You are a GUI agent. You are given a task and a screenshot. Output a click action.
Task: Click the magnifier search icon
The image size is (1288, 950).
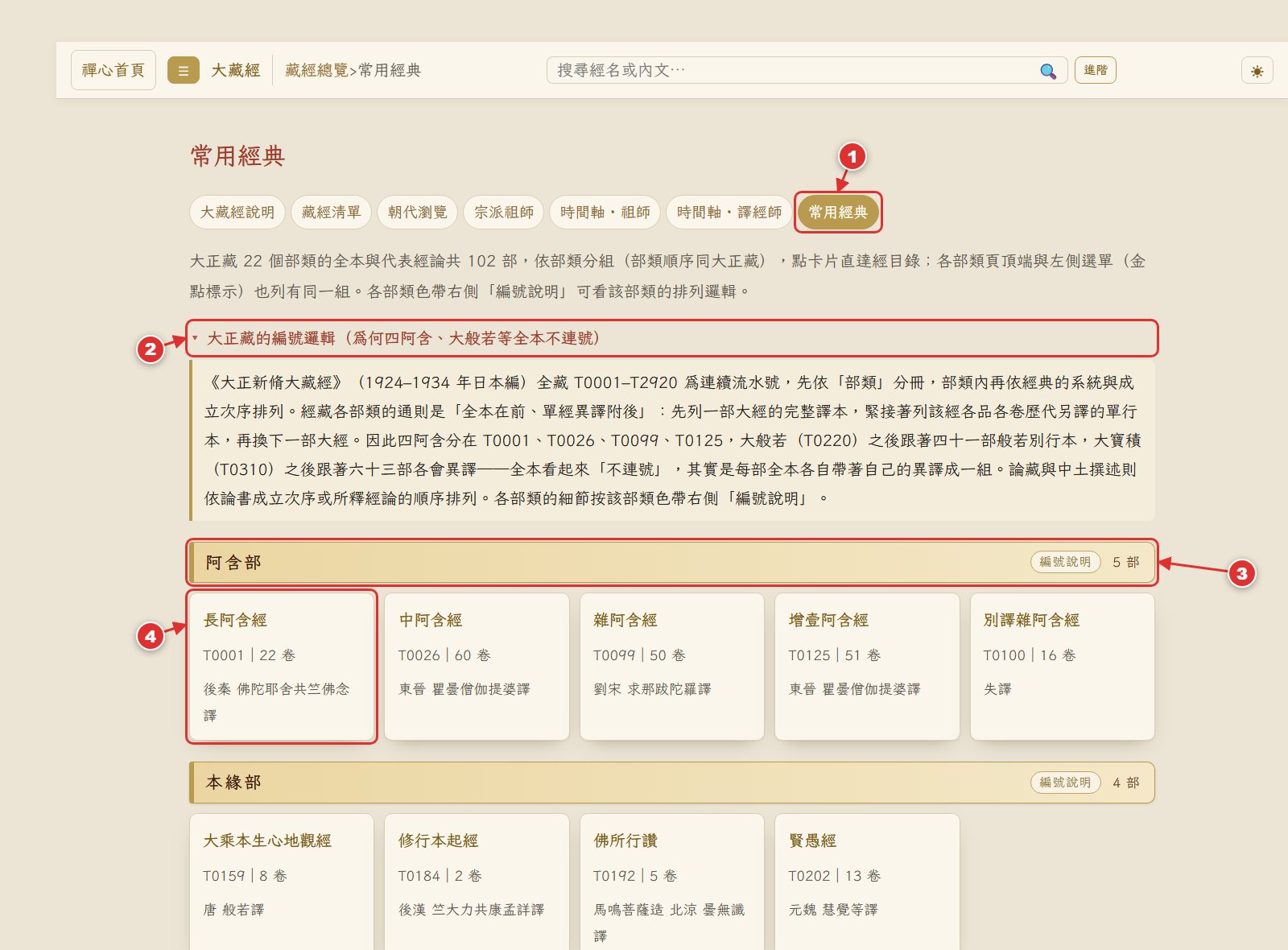[1048, 71]
